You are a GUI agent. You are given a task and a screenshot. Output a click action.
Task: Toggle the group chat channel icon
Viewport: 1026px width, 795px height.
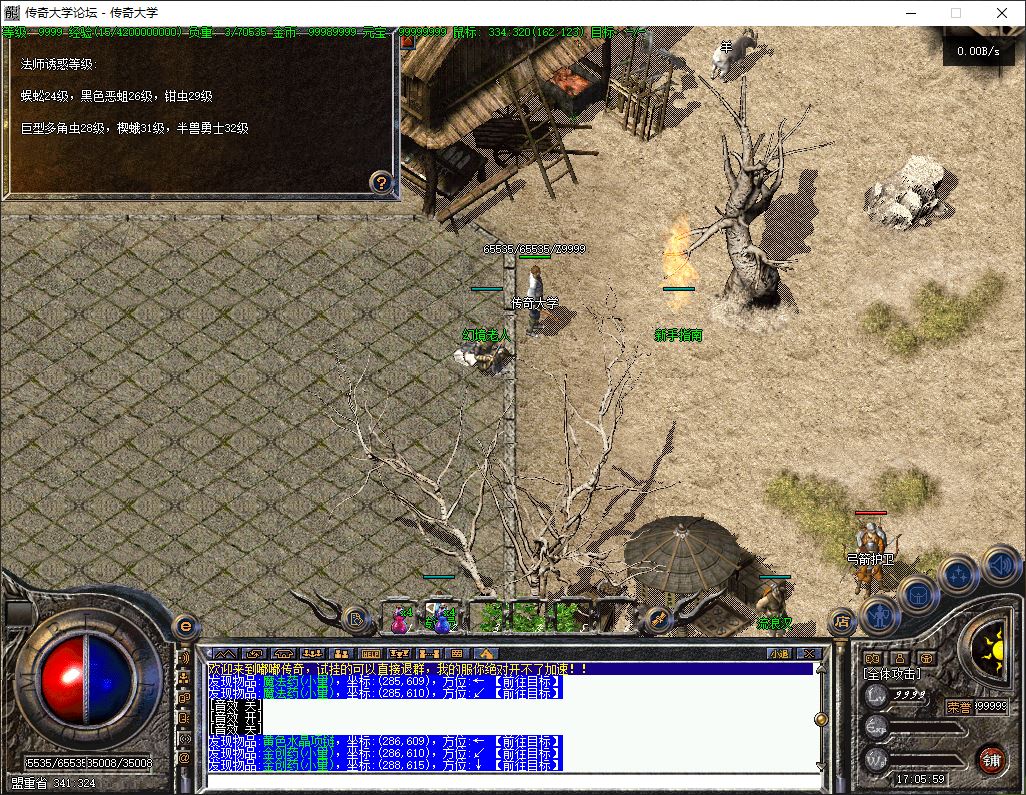pyautogui.click(x=185, y=678)
